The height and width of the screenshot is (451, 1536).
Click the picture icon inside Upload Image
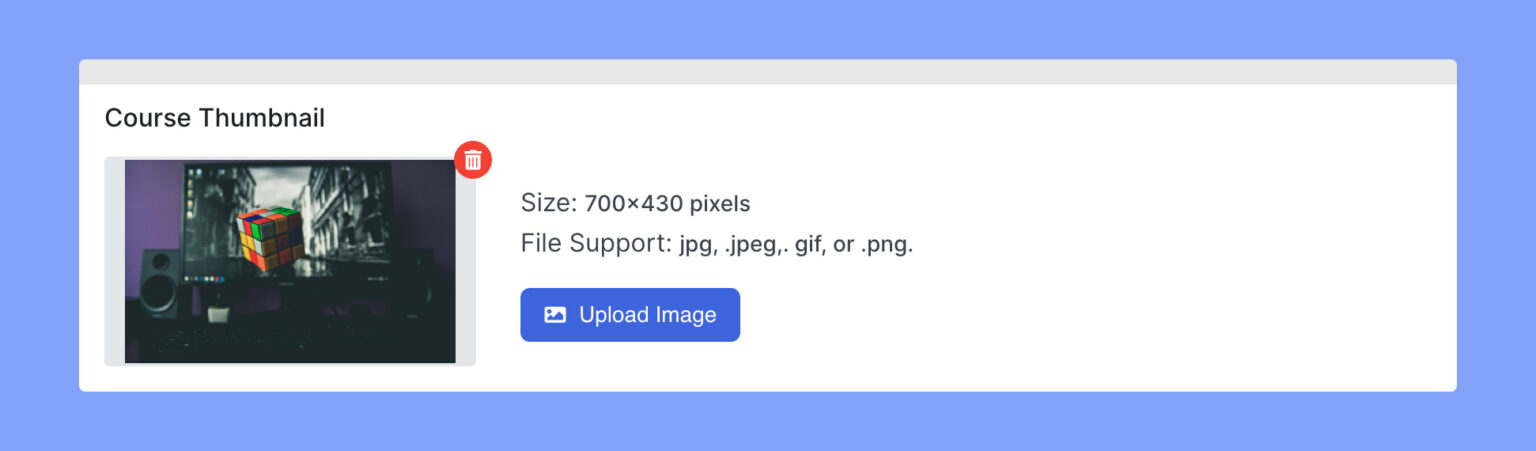[555, 315]
